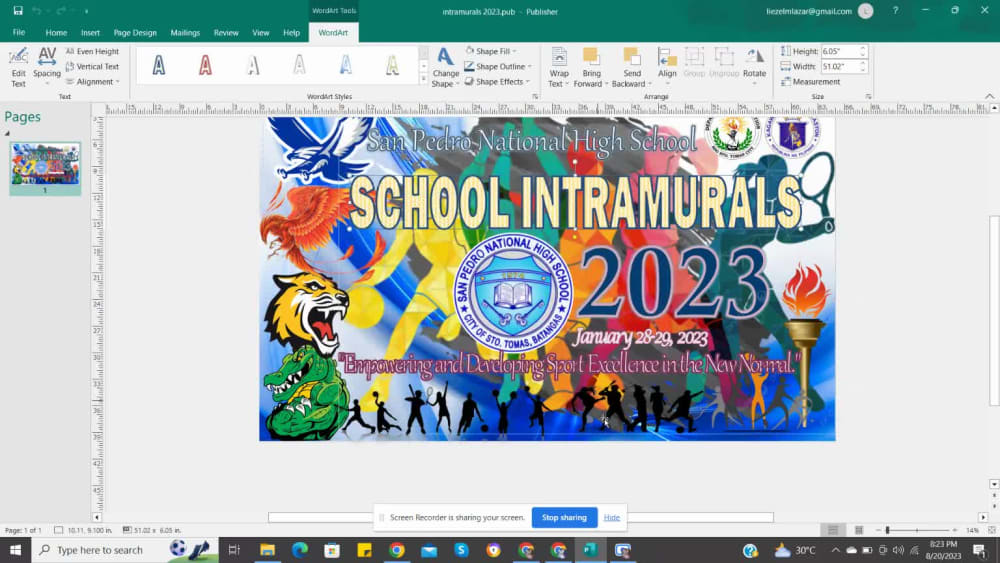1000x563 pixels.
Task: Click the Hide link in sharing bar
Action: 612,517
